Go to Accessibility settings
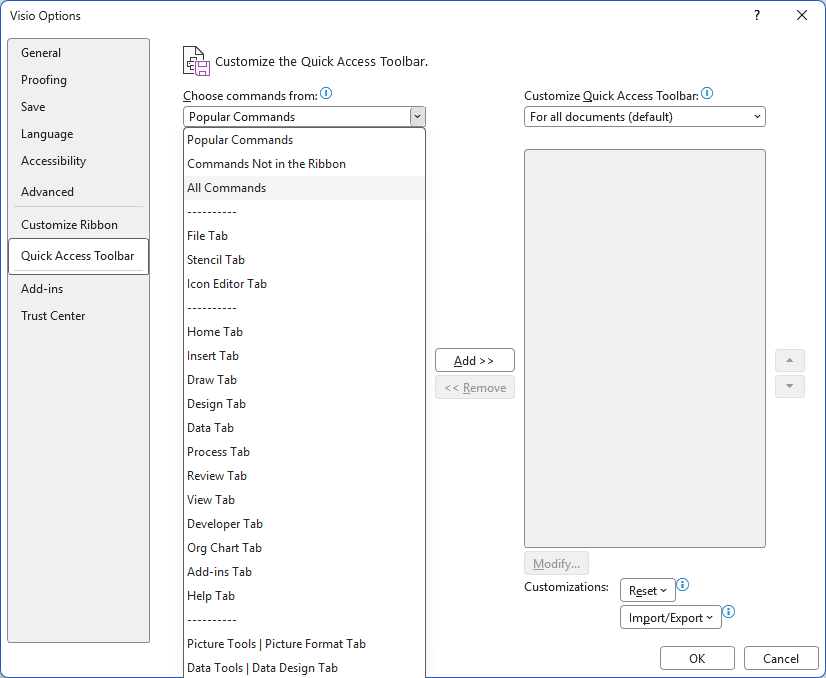The height and width of the screenshot is (678, 826). (78, 161)
